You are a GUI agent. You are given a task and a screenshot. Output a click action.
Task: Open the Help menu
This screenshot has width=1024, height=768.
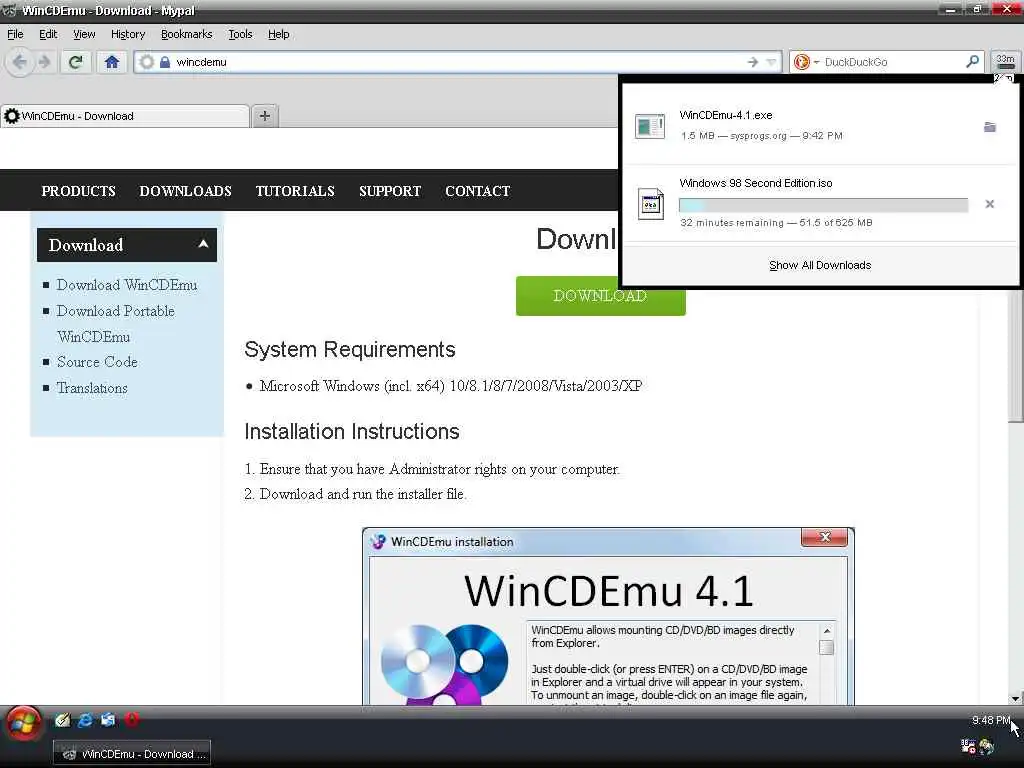point(278,34)
